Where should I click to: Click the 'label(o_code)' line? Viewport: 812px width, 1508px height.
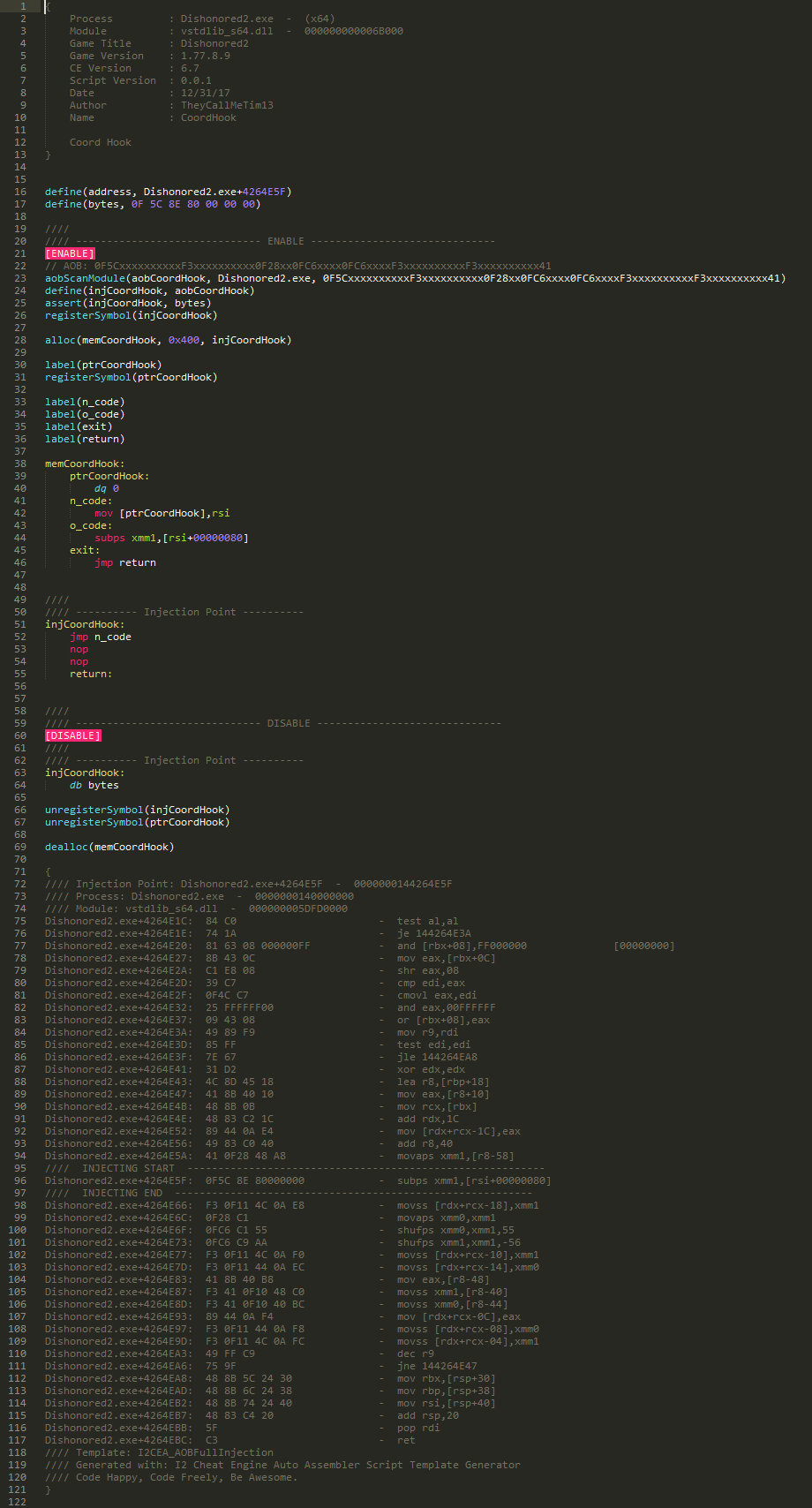click(x=85, y=414)
